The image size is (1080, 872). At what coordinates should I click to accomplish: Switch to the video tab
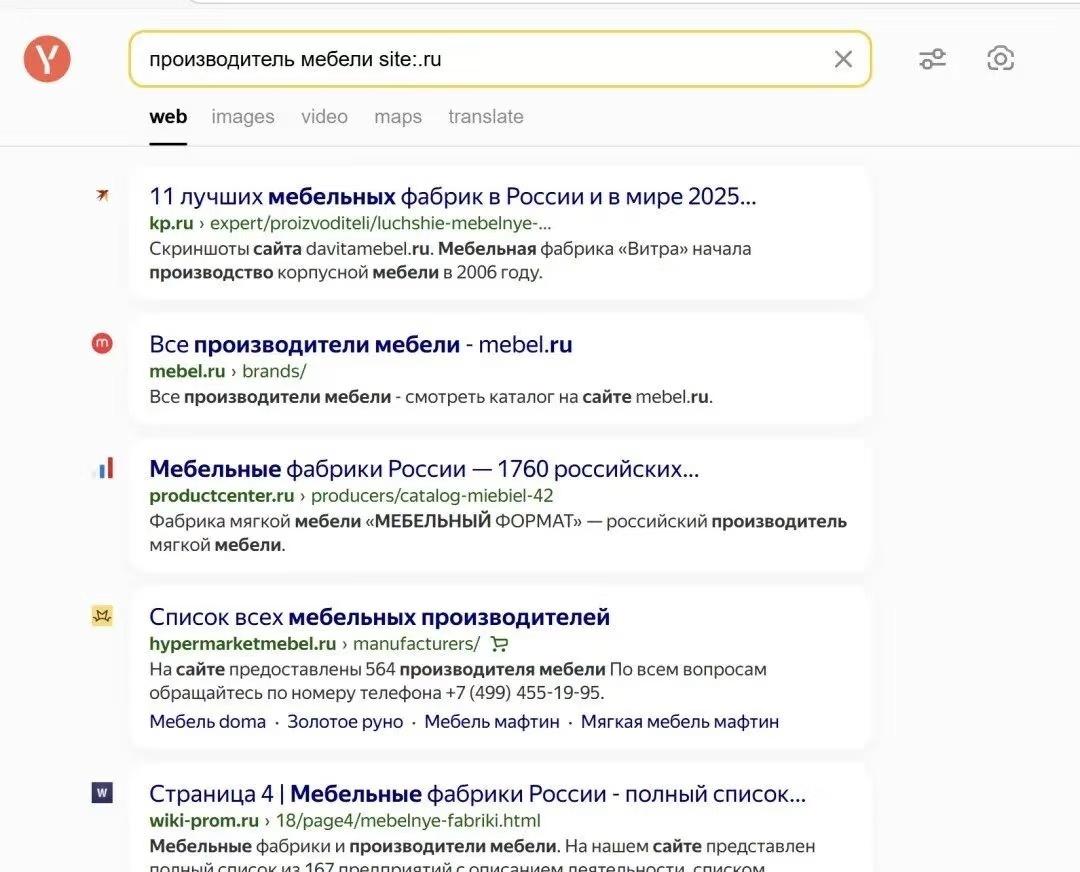click(x=324, y=116)
